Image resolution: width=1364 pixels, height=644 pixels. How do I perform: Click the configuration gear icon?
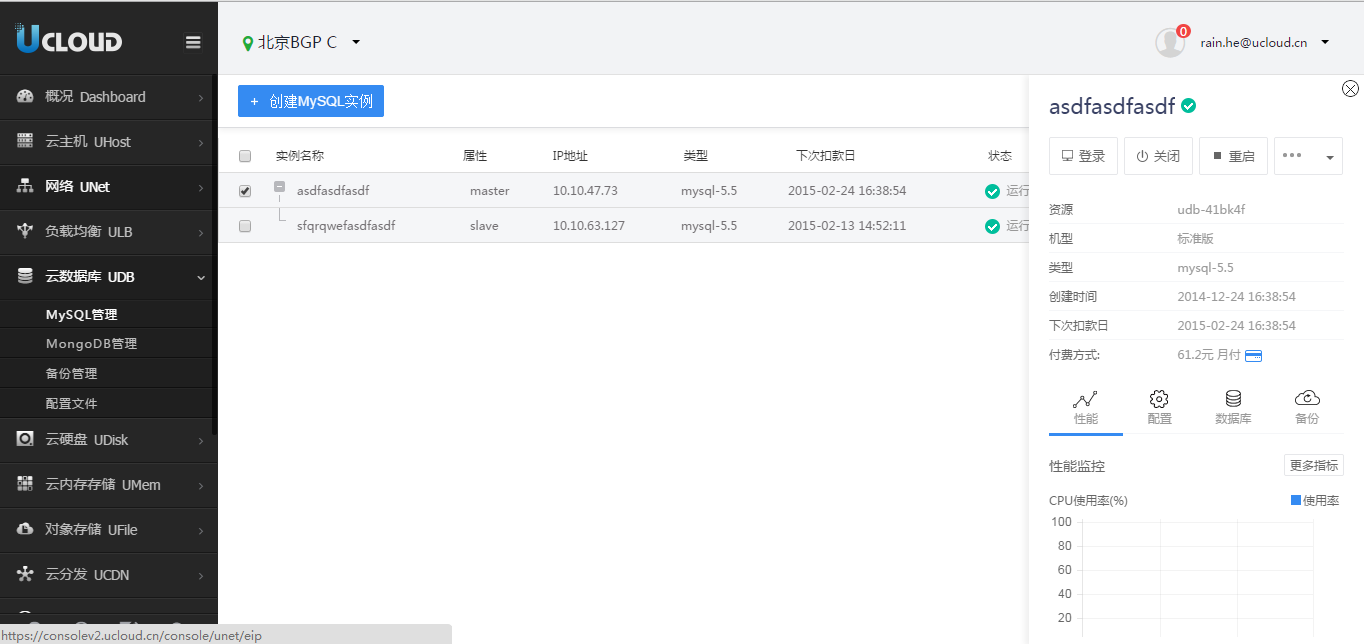pyautogui.click(x=1159, y=399)
